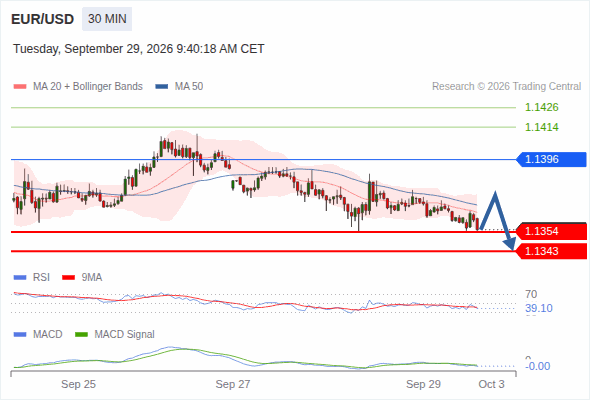Select the red 1.1354 support price tag
The image size is (590, 400).
coord(552,231)
